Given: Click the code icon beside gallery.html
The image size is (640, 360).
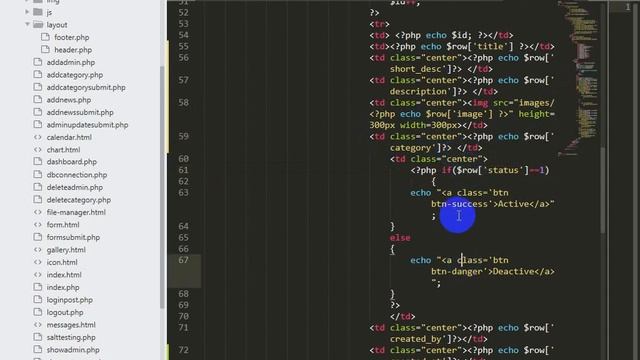Looking at the screenshot, I should point(38,250).
